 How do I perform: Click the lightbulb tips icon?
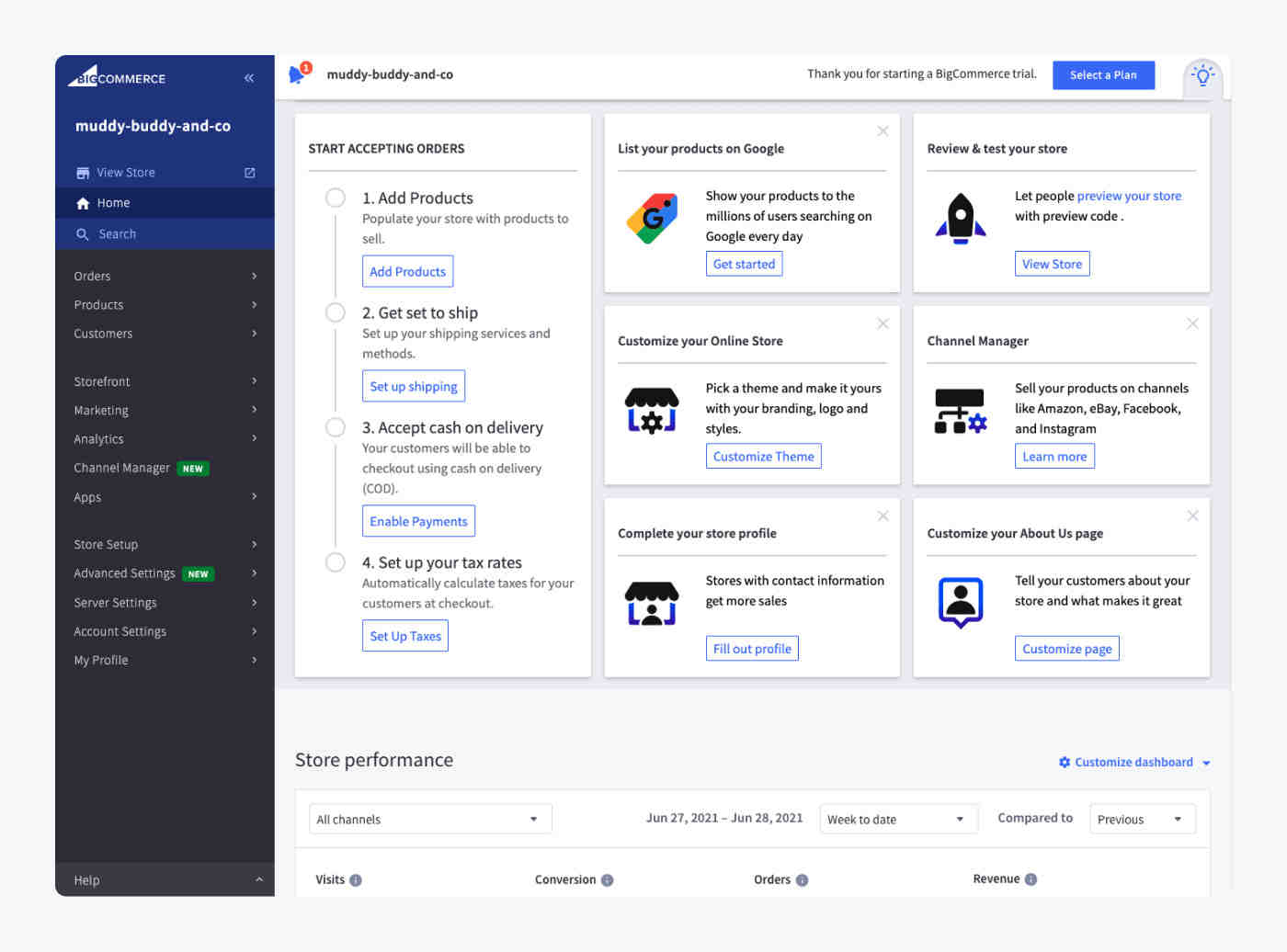click(1202, 75)
